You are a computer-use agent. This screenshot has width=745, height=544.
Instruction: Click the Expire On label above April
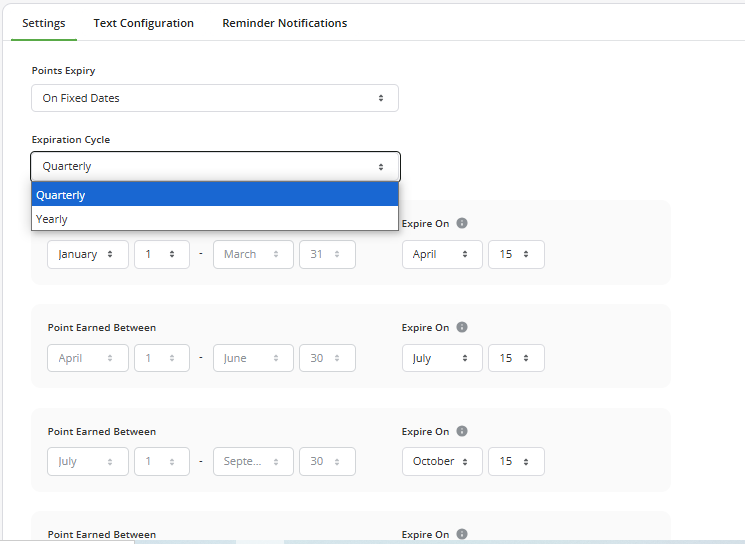coord(425,224)
